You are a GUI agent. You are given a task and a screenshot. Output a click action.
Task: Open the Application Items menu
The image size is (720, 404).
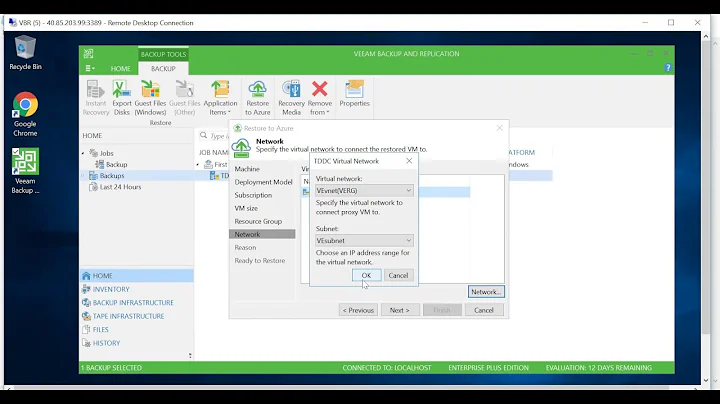coord(220,98)
